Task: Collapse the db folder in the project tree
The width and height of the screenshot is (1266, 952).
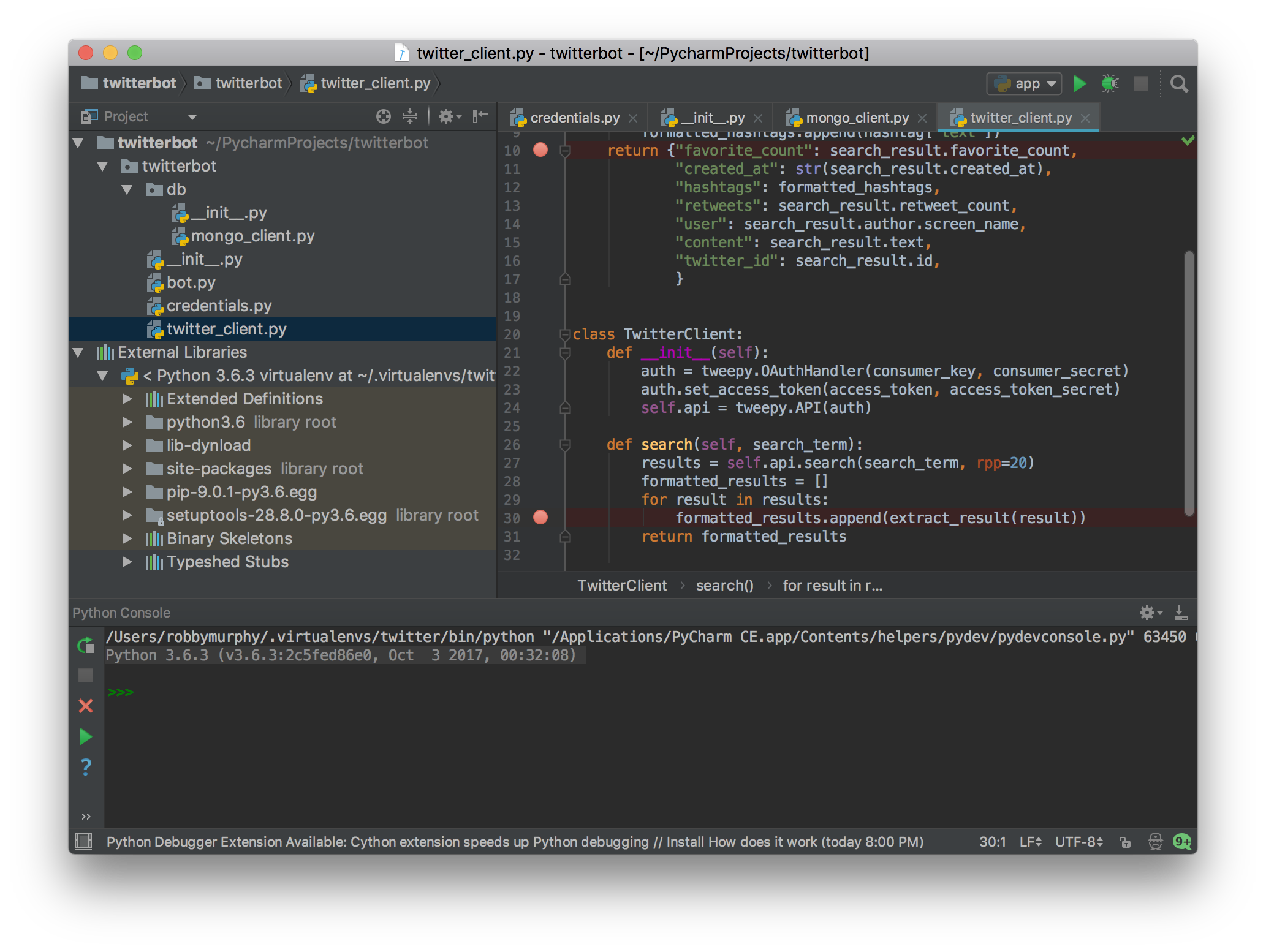Action: [127, 189]
